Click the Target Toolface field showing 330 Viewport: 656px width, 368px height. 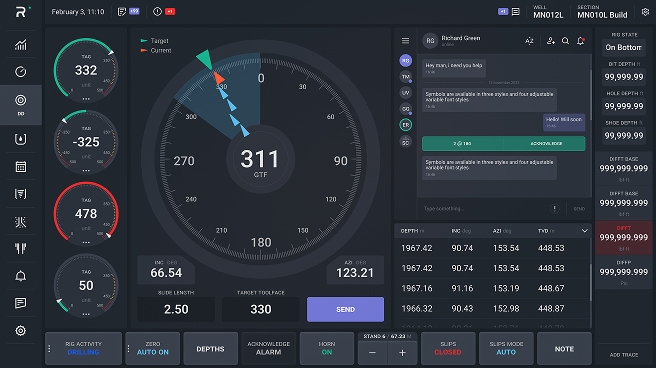[x=261, y=309]
